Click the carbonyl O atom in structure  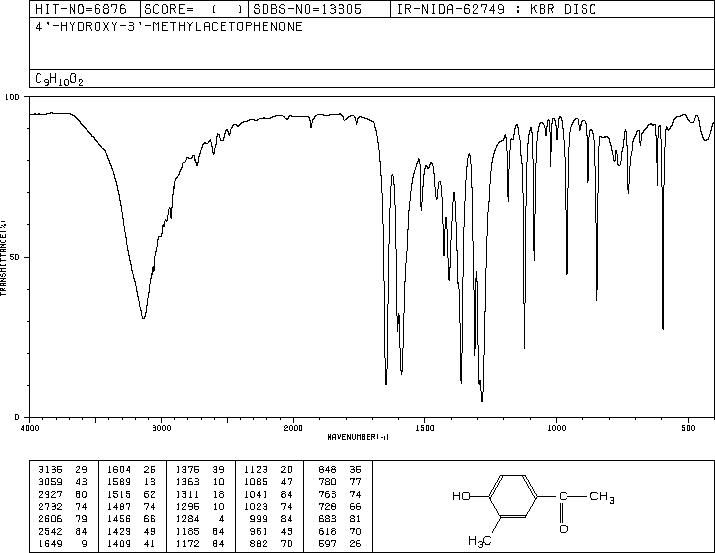pos(564,529)
